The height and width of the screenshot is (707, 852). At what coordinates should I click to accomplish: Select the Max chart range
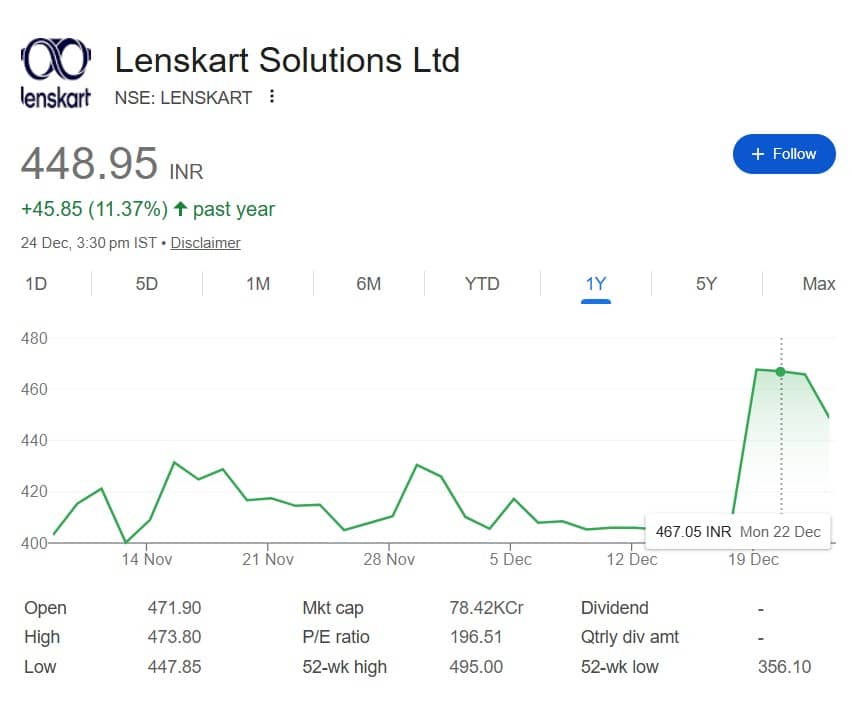[818, 284]
